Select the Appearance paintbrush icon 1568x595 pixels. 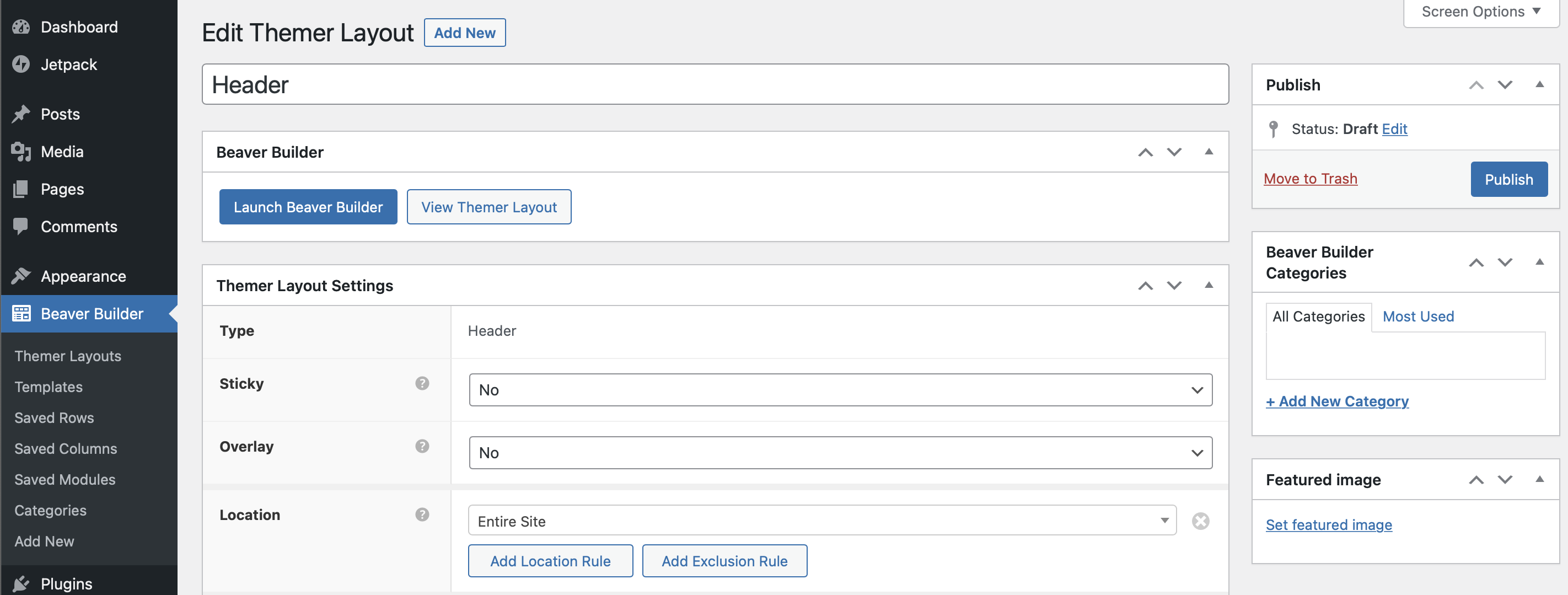click(22, 275)
